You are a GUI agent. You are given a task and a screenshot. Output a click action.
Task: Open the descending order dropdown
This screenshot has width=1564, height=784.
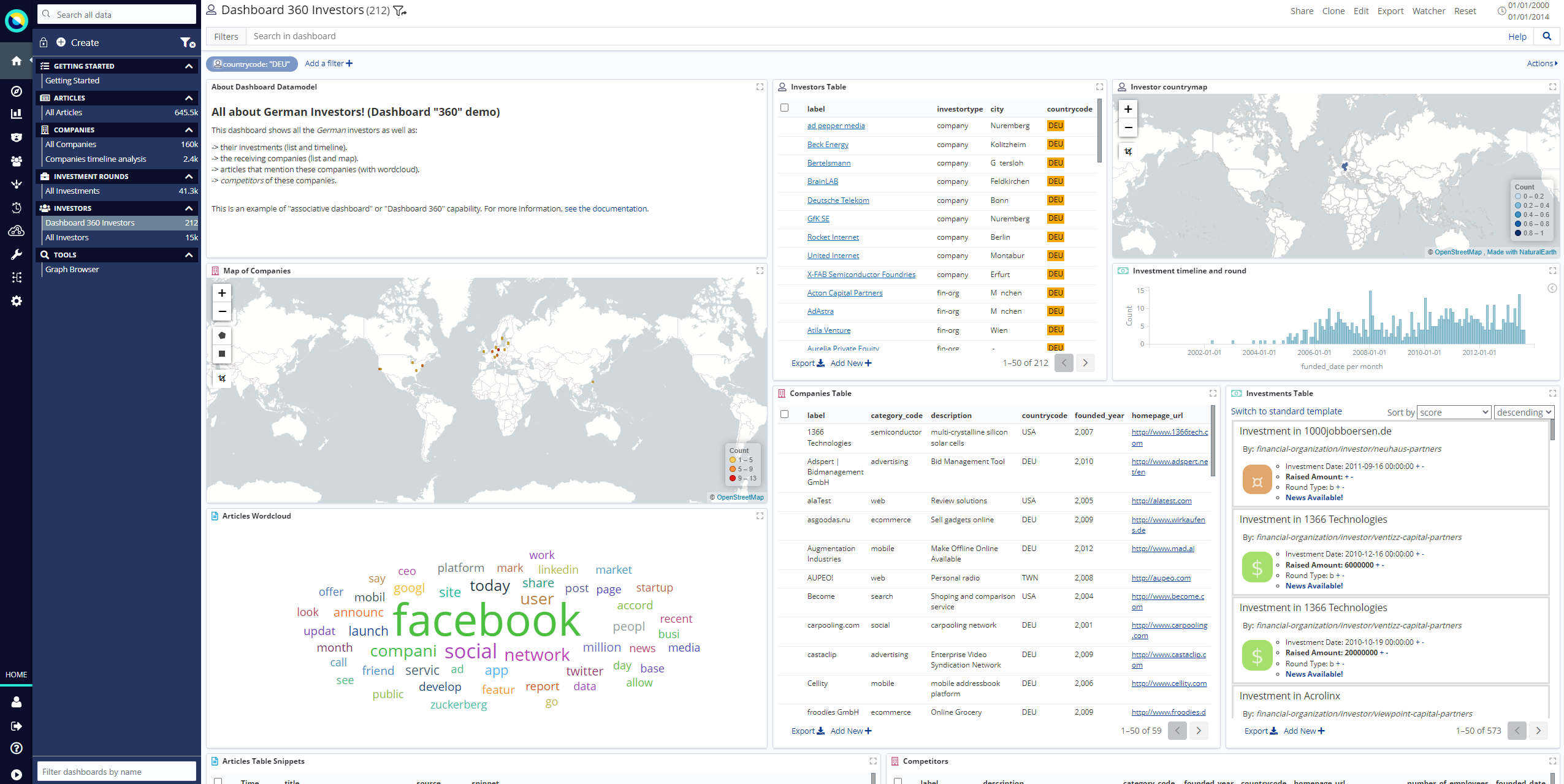[1524, 412]
